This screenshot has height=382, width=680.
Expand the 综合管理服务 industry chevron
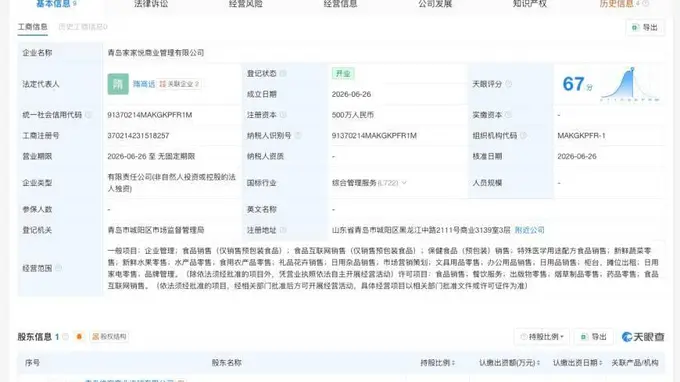click(x=404, y=183)
